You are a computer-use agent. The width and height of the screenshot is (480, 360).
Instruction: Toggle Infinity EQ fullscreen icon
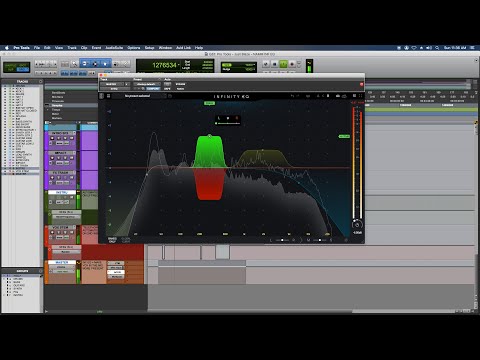[360, 96]
